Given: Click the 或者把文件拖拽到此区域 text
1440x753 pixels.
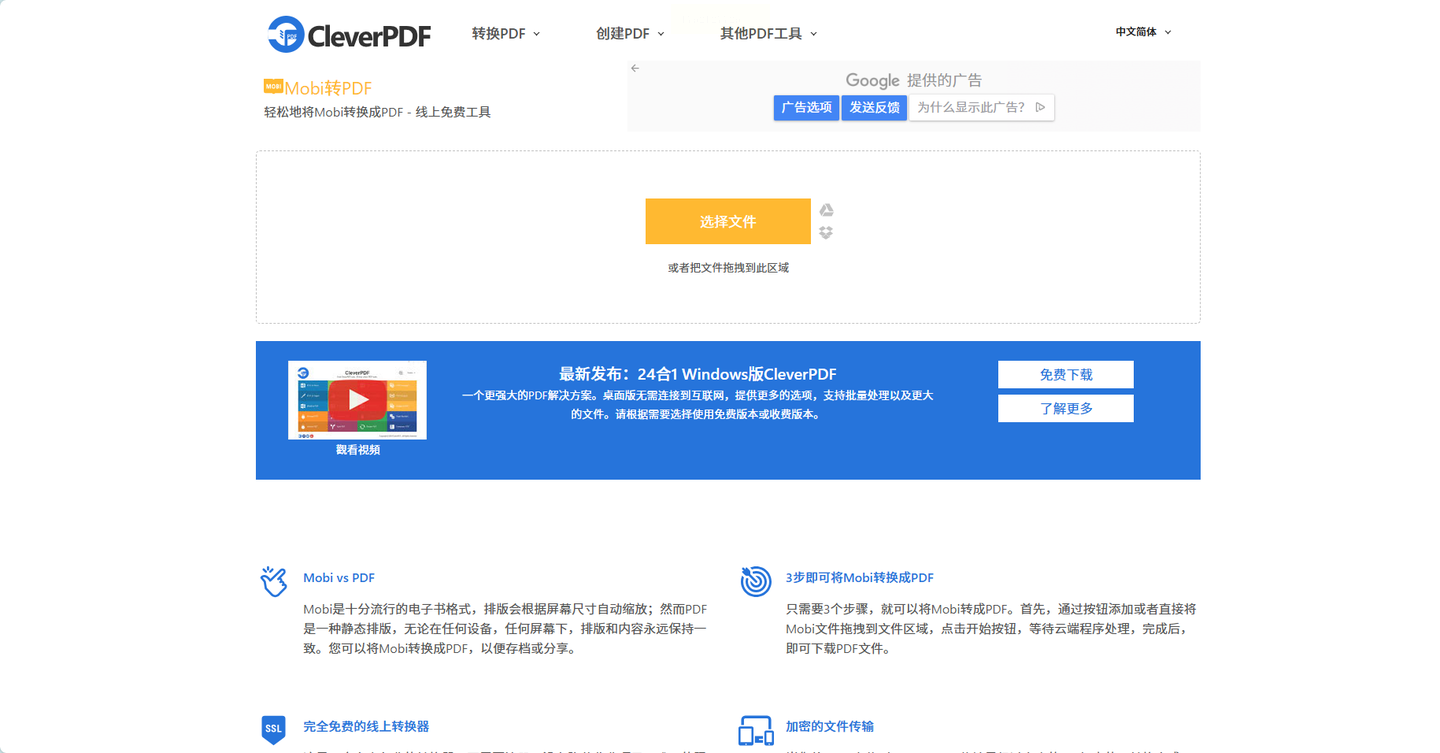Looking at the screenshot, I should [728, 268].
